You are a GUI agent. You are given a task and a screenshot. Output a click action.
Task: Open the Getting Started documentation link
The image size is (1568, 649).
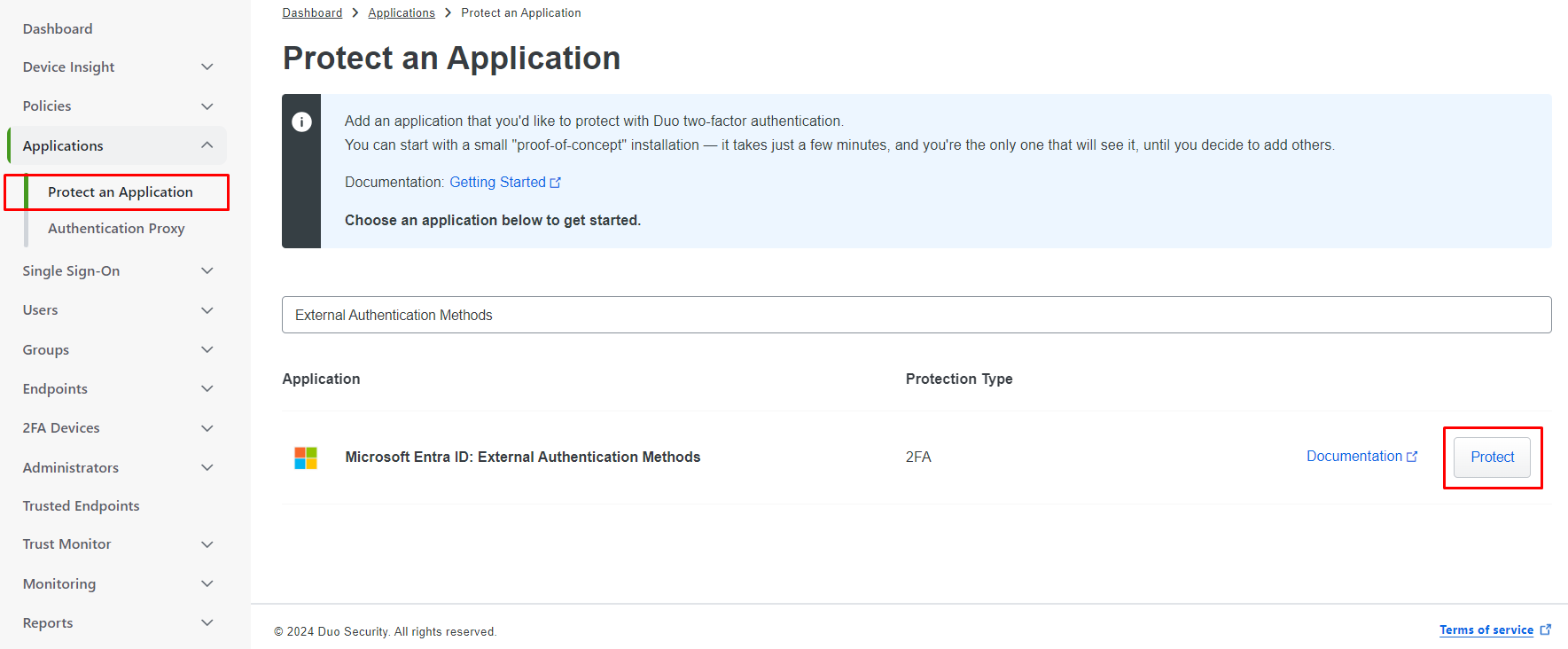click(497, 183)
